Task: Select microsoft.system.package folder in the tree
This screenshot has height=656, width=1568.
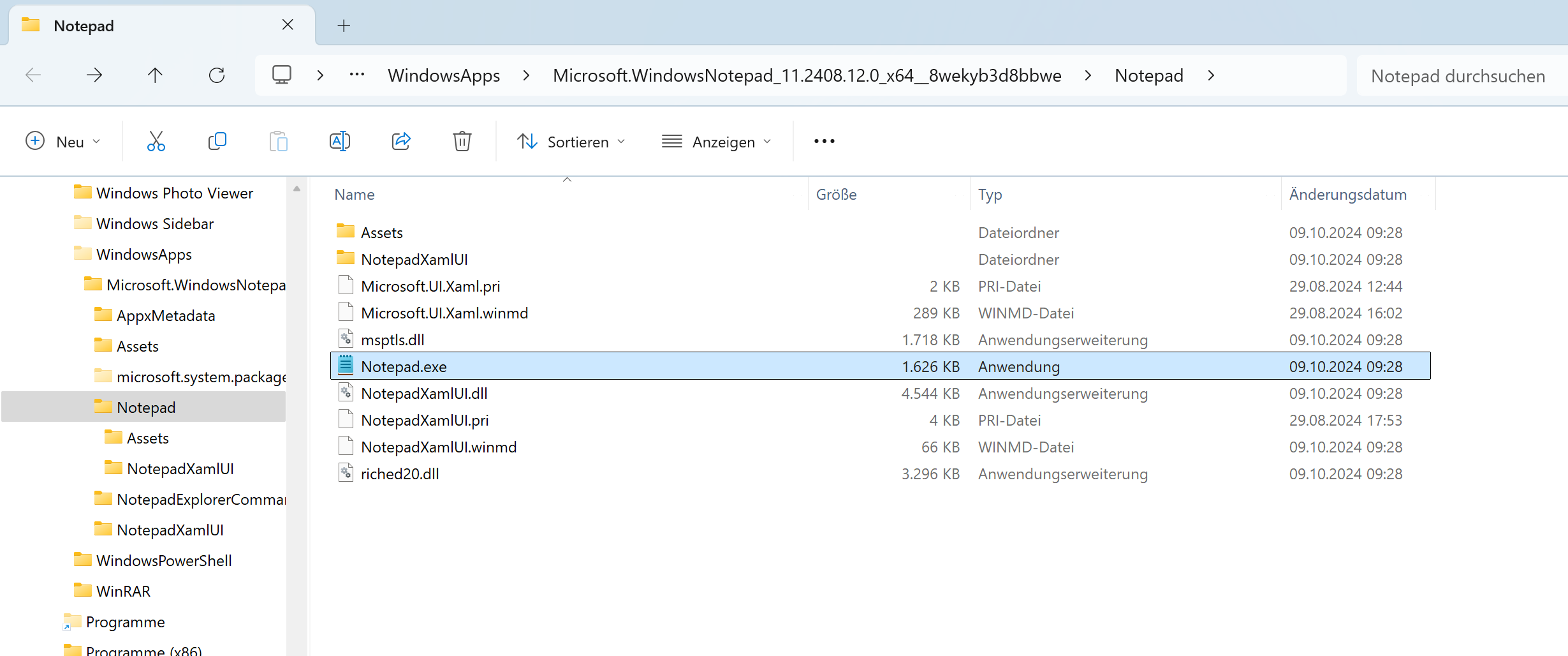Action: pos(201,376)
